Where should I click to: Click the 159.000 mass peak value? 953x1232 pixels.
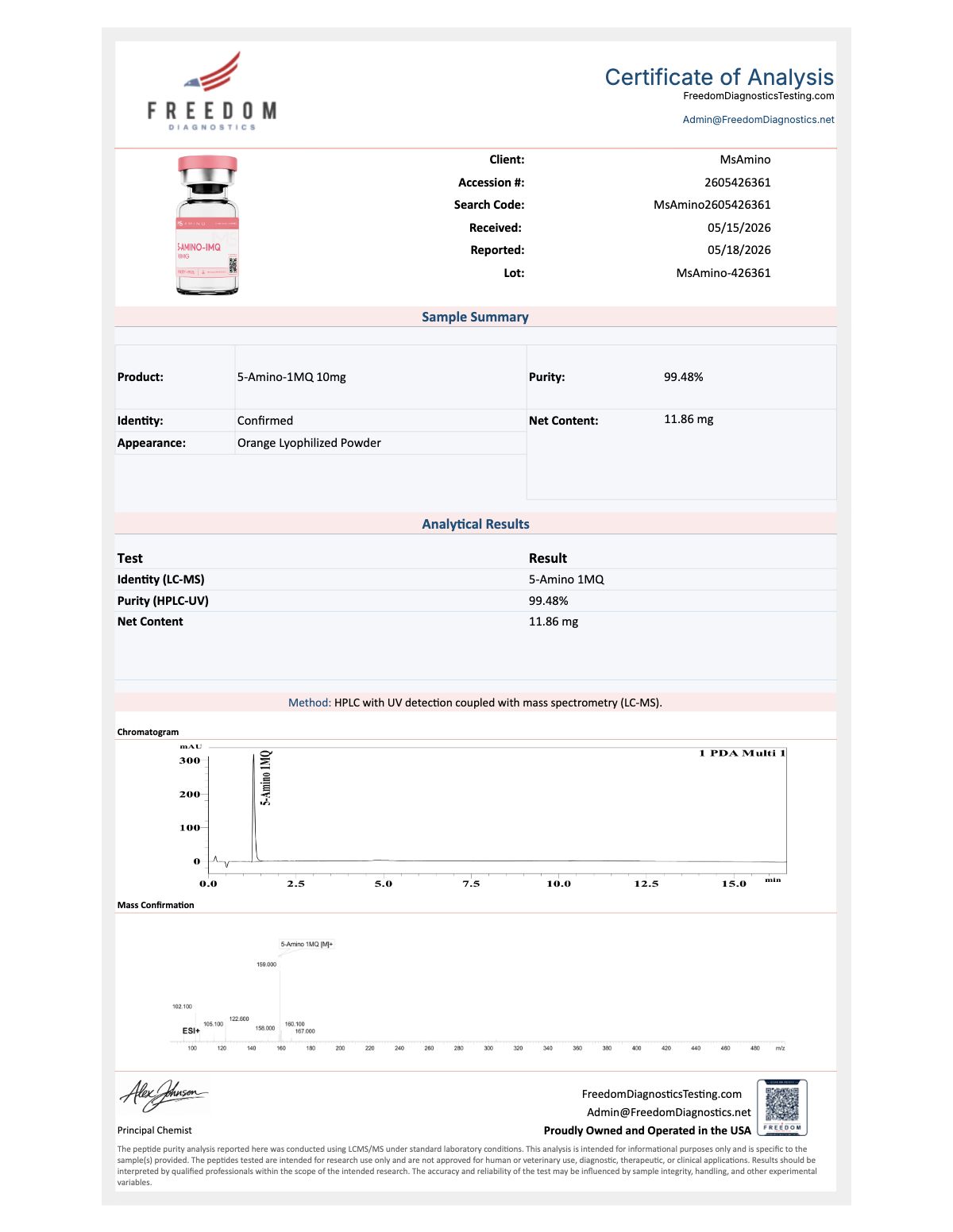[x=266, y=964]
